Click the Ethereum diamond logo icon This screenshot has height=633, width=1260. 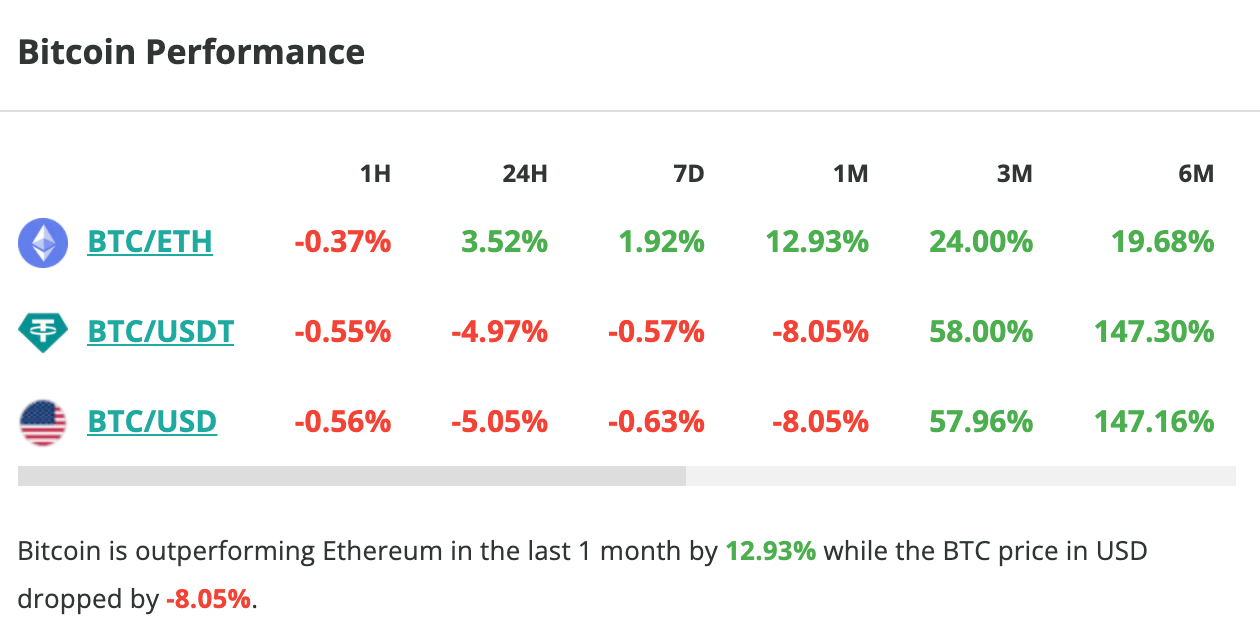pos(43,243)
